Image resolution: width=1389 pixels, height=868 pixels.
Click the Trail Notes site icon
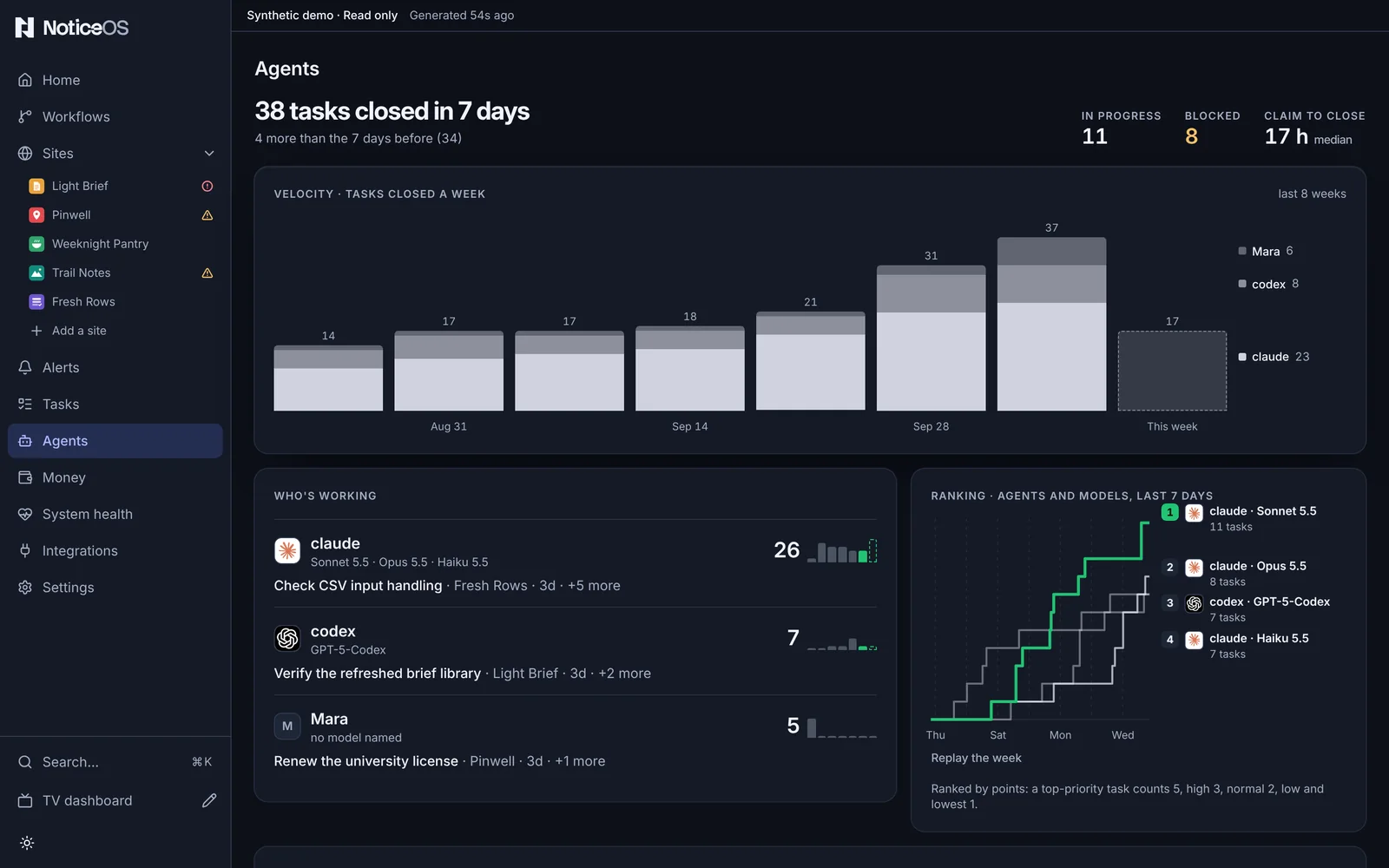coord(36,273)
